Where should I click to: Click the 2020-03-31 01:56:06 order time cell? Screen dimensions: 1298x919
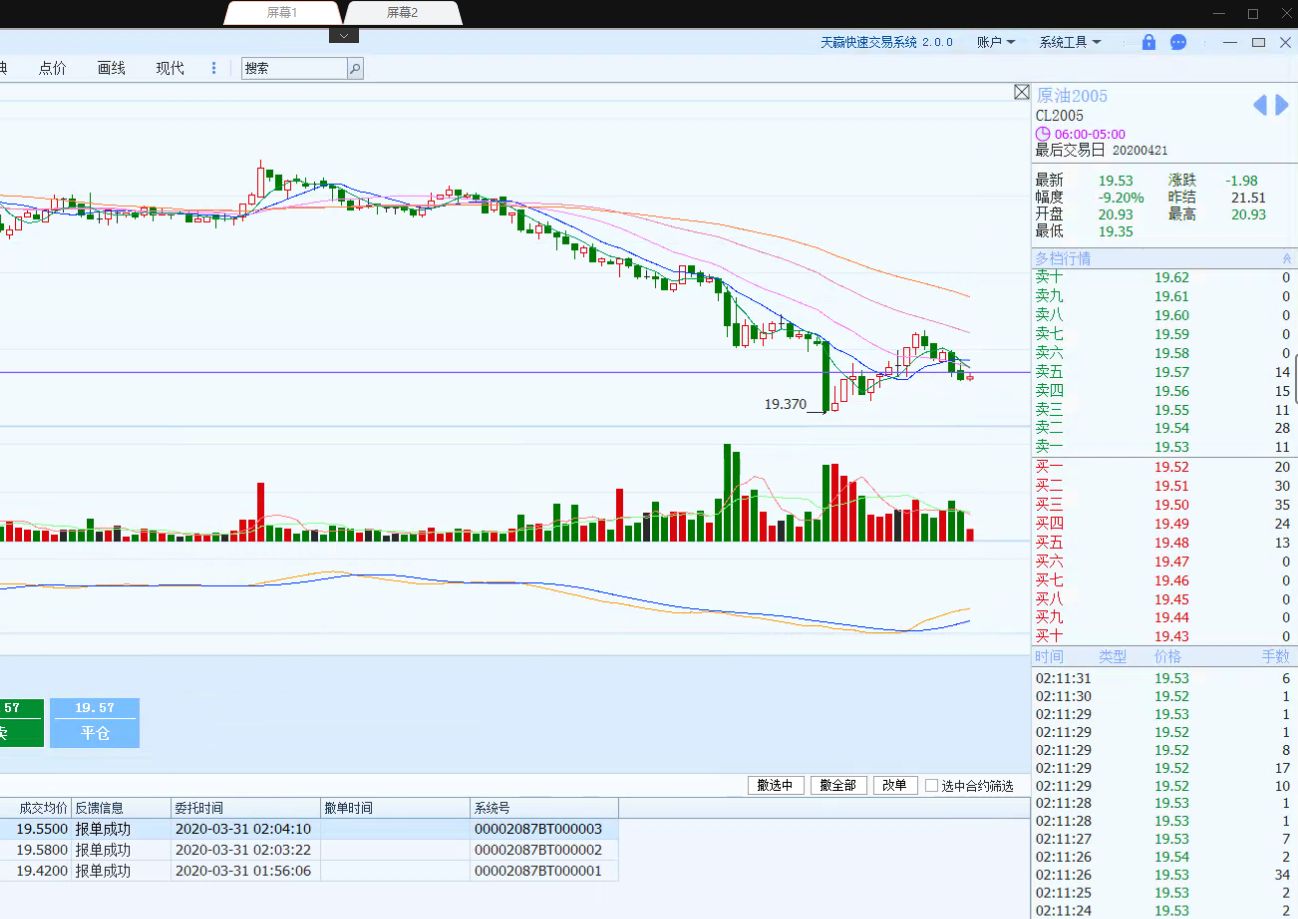[x=243, y=871]
